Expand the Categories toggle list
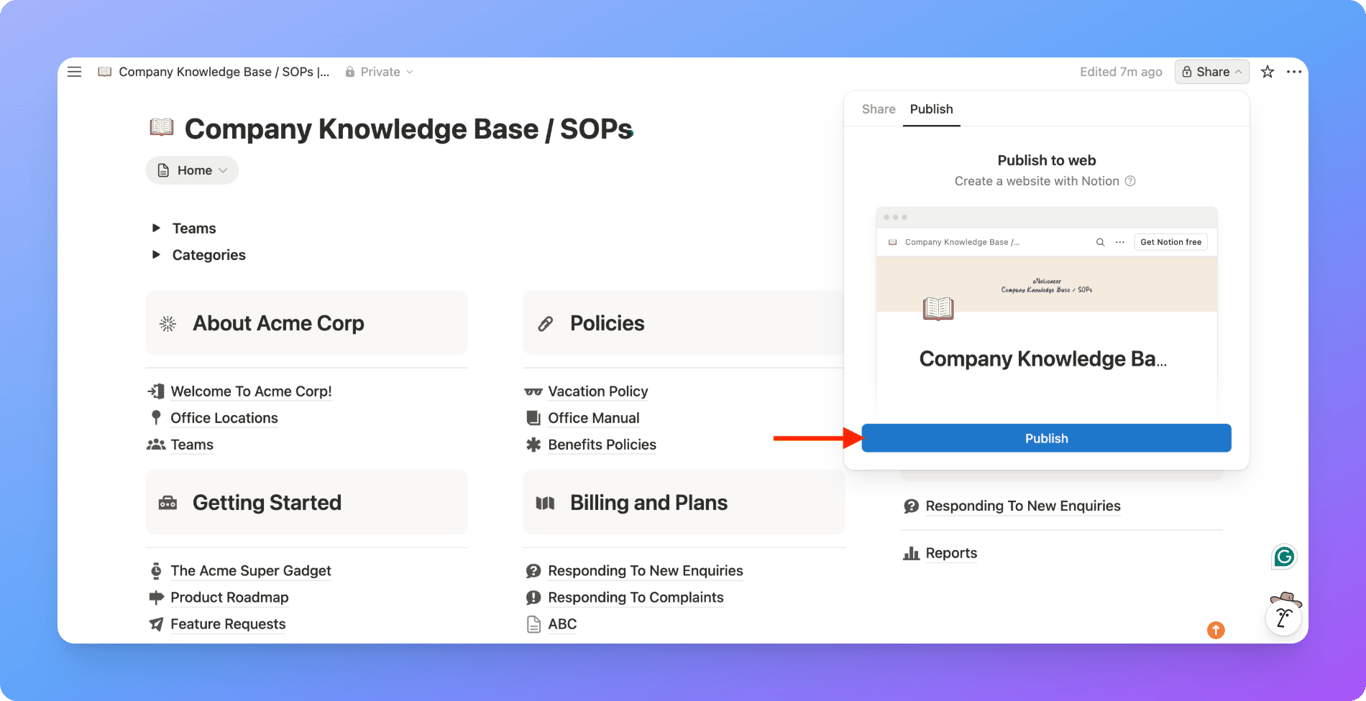Screen dimensions: 1366x701 pyautogui.click(x=156, y=255)
